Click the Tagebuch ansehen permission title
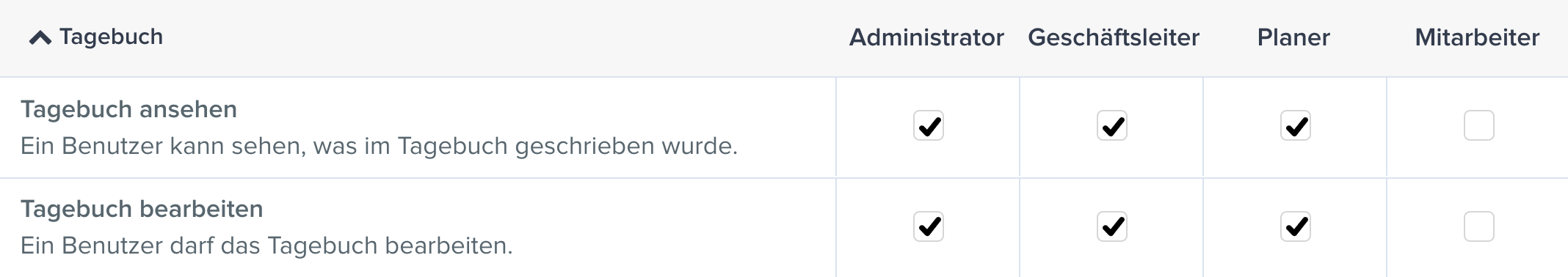This screenshot has height=277, width=1568. [x=128, y=109]
